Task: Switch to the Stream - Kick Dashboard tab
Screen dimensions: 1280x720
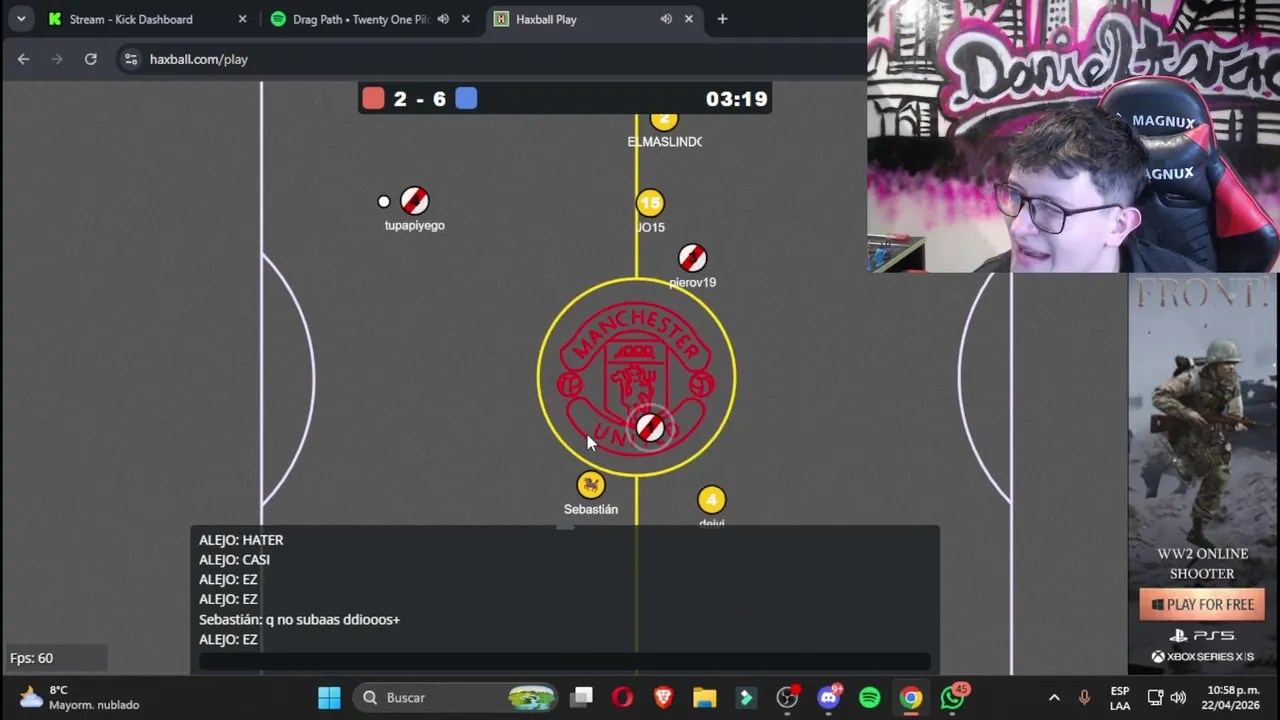Action: click(130, 19)
